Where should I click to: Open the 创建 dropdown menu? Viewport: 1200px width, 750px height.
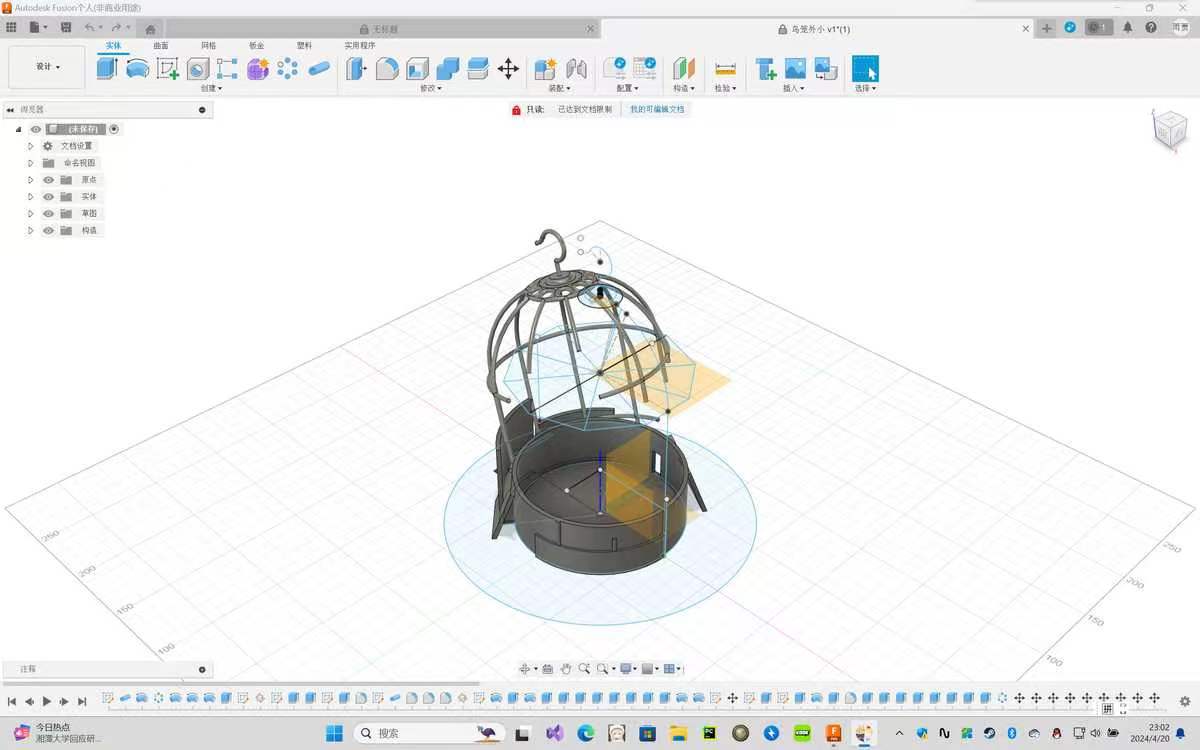click(x=211, y=88)
